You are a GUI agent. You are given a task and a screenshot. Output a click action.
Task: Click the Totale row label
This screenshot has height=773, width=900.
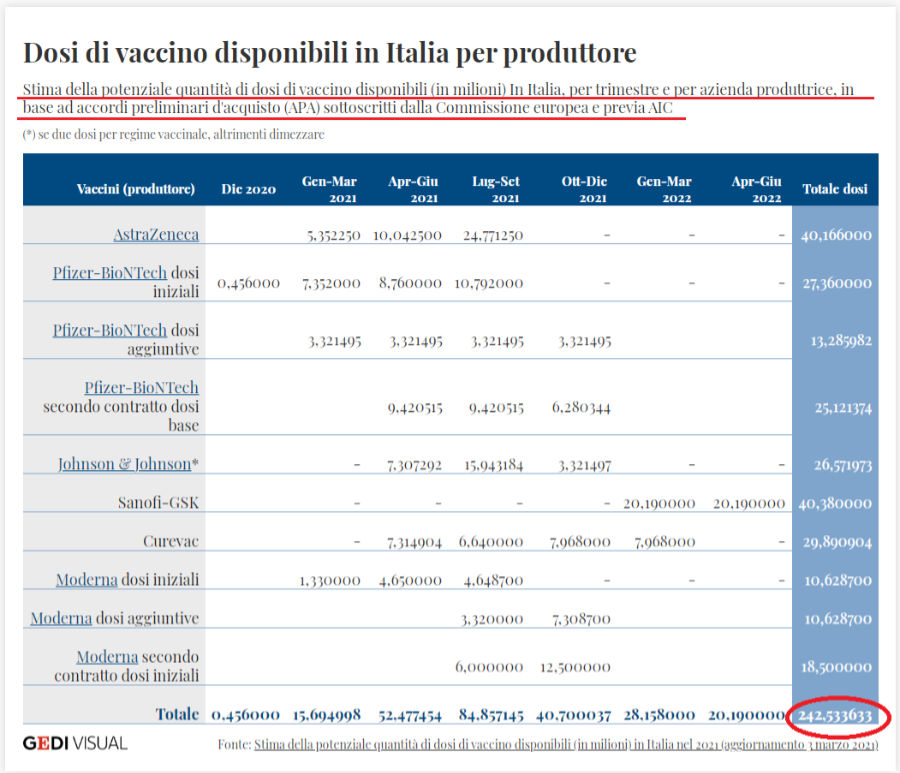[177, 714]
